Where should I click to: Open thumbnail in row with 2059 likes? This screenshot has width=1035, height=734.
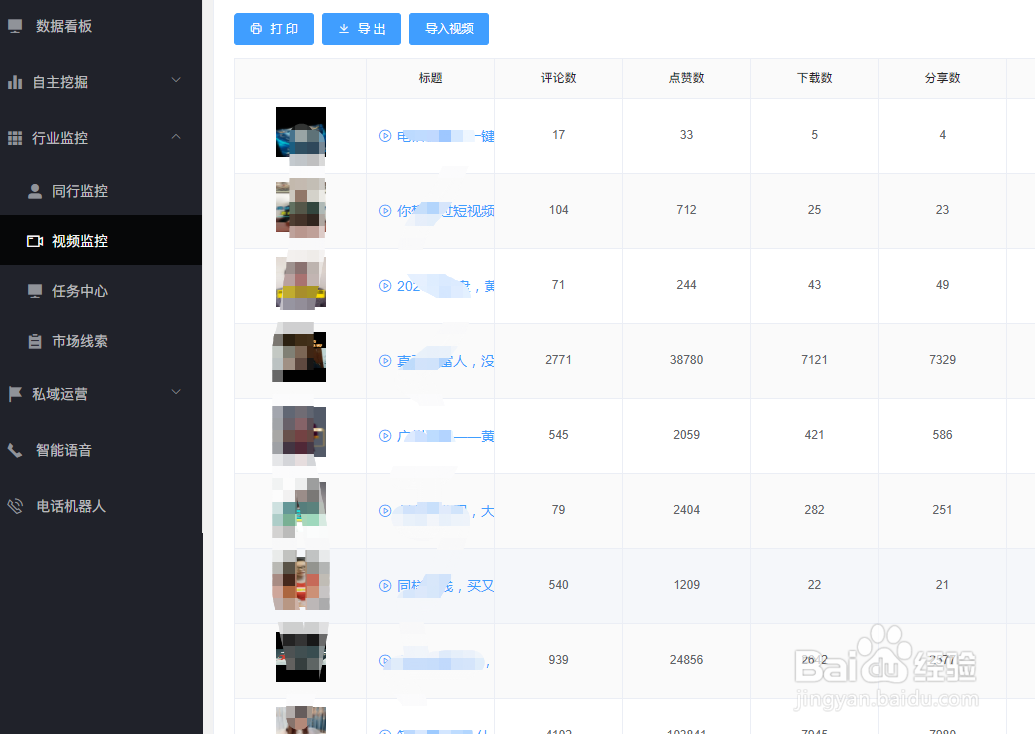(299, 434)
